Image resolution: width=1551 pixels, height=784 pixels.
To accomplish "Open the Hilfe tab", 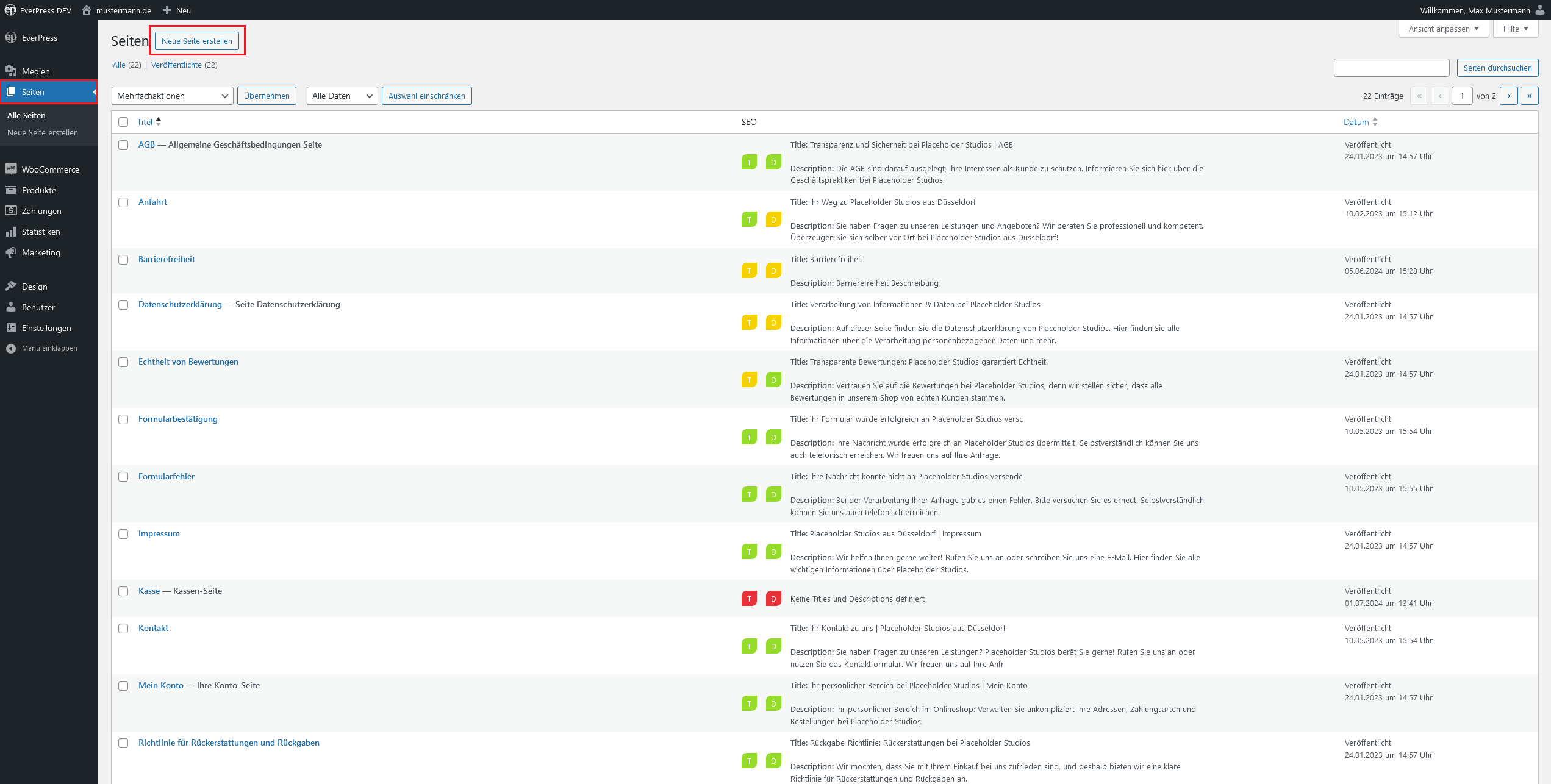I will 1515,29.
